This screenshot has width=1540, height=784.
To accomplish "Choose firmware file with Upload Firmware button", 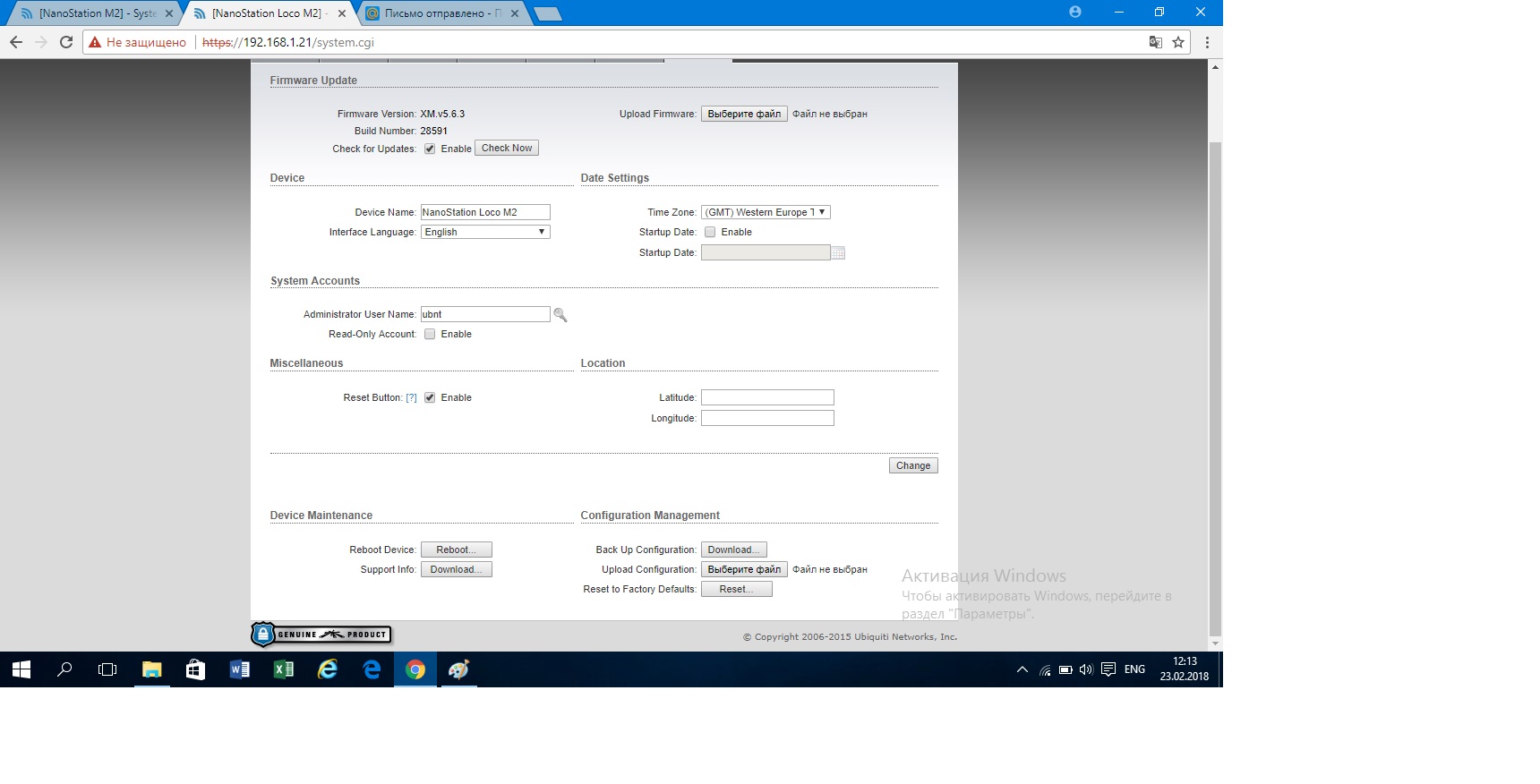I will [744, 114].
